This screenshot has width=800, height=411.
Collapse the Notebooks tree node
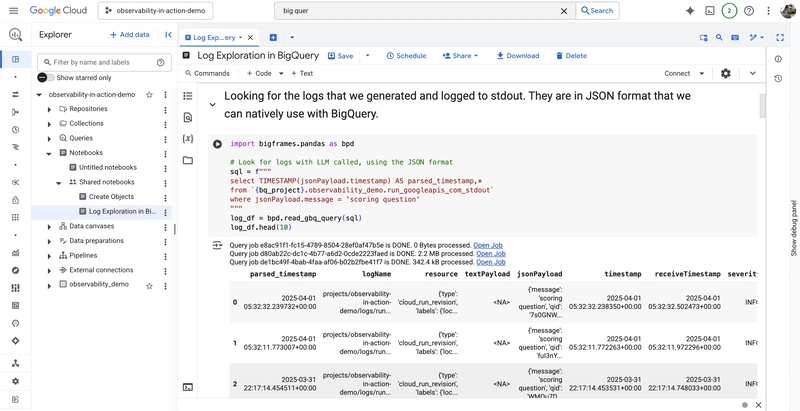click(50, 153)
